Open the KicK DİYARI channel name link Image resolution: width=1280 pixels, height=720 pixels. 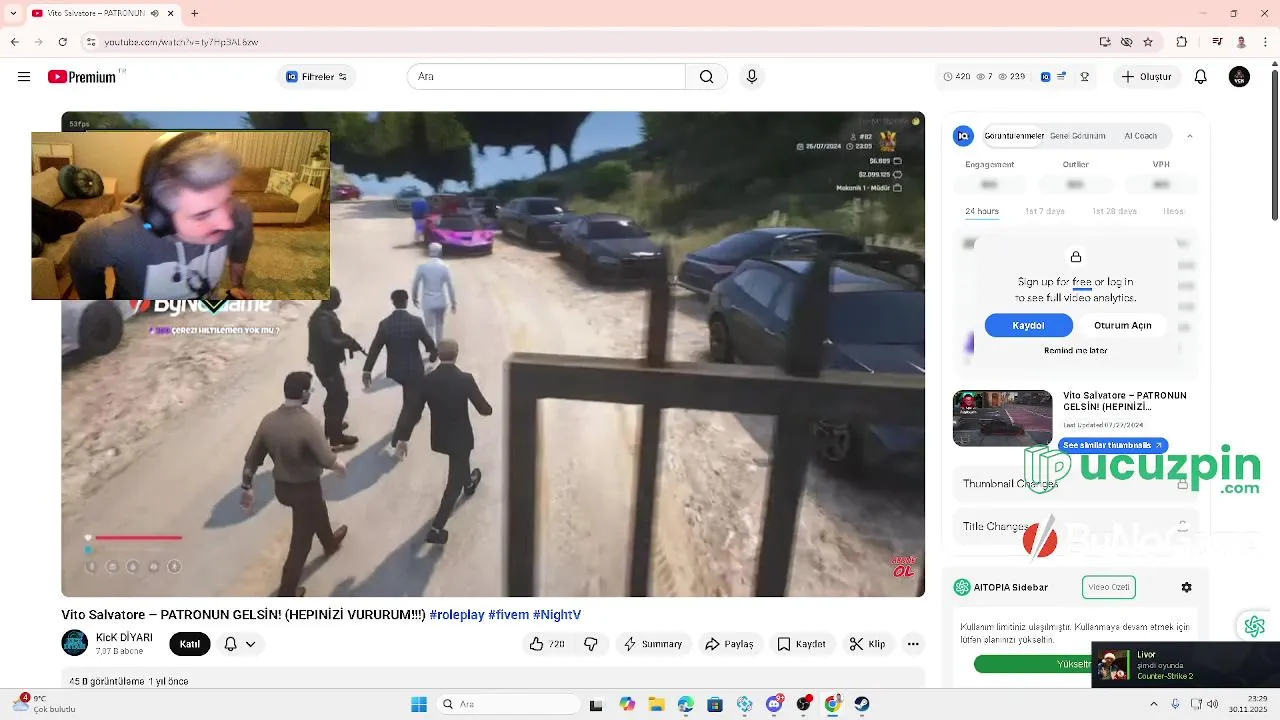(124, 637)
